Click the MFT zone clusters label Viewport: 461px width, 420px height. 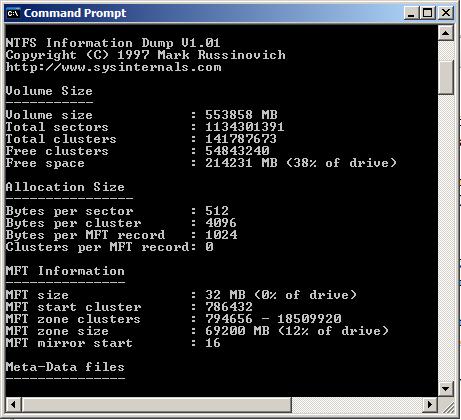73,319
